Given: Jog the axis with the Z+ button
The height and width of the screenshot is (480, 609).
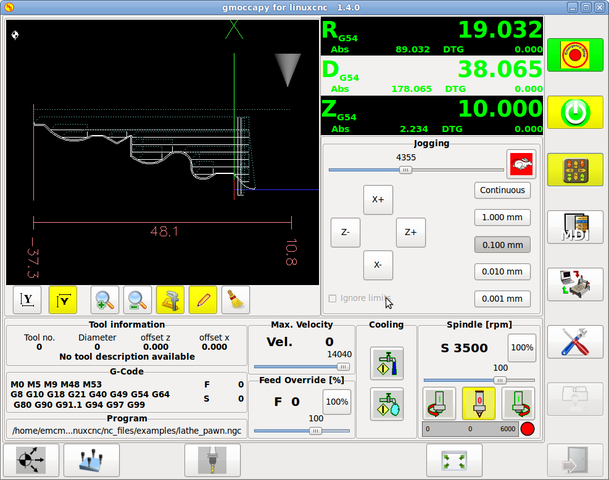Looking at the screenshot, I should coord(410,232).
